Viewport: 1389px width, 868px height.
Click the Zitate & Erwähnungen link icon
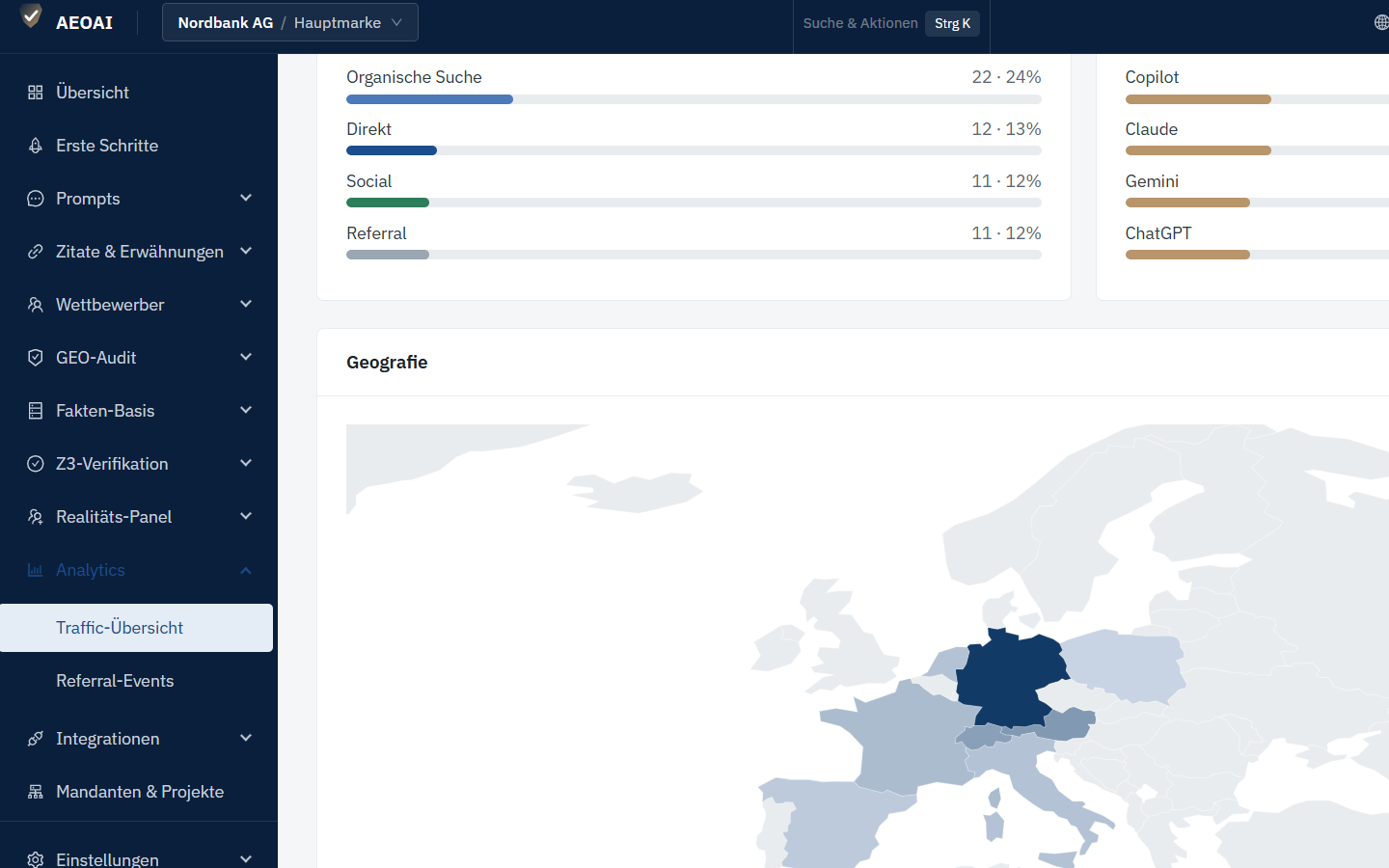click(x=36, y=252)
